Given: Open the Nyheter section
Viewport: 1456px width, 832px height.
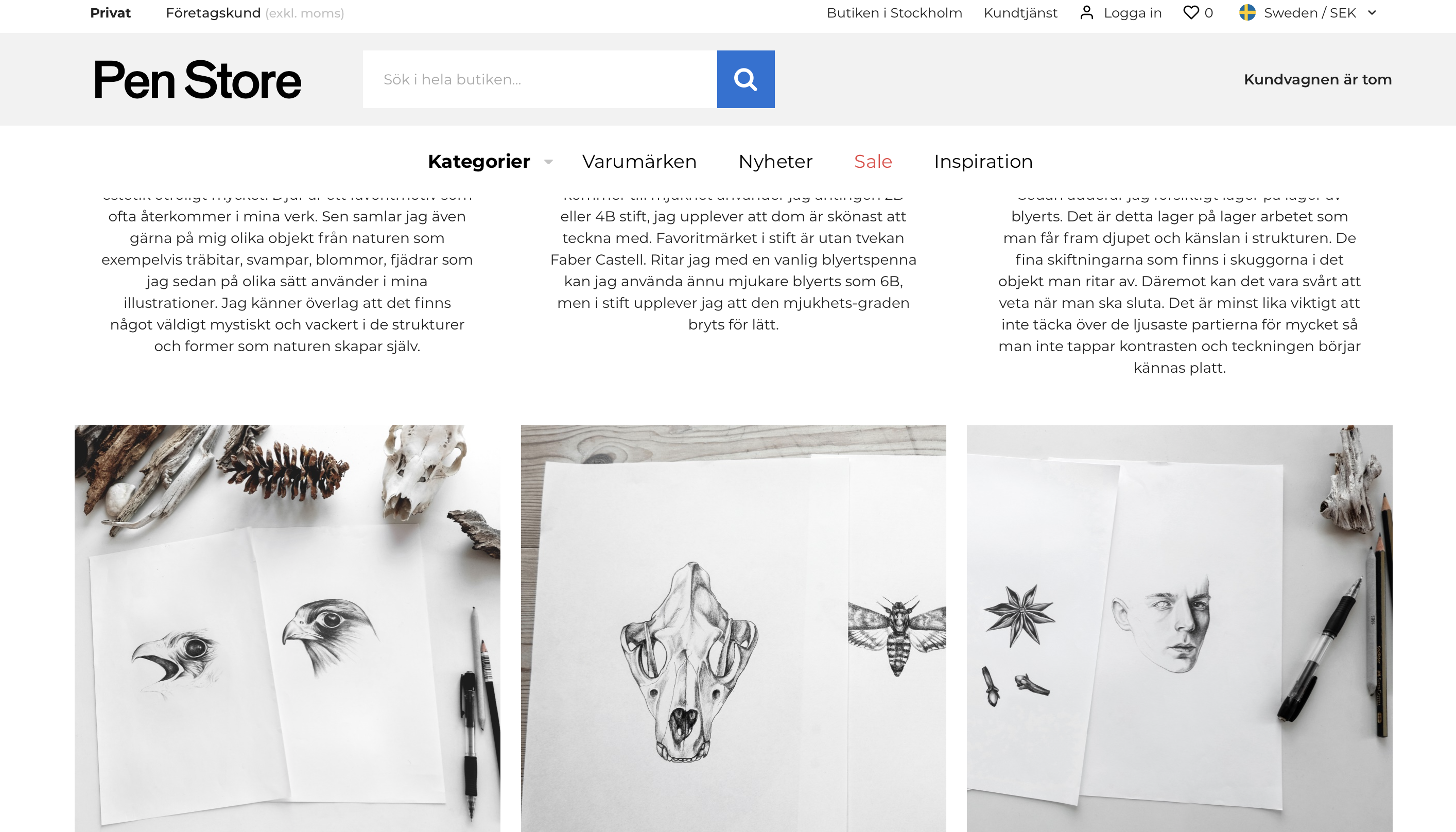Looking at the screenshot, I should tap(775, 162).
